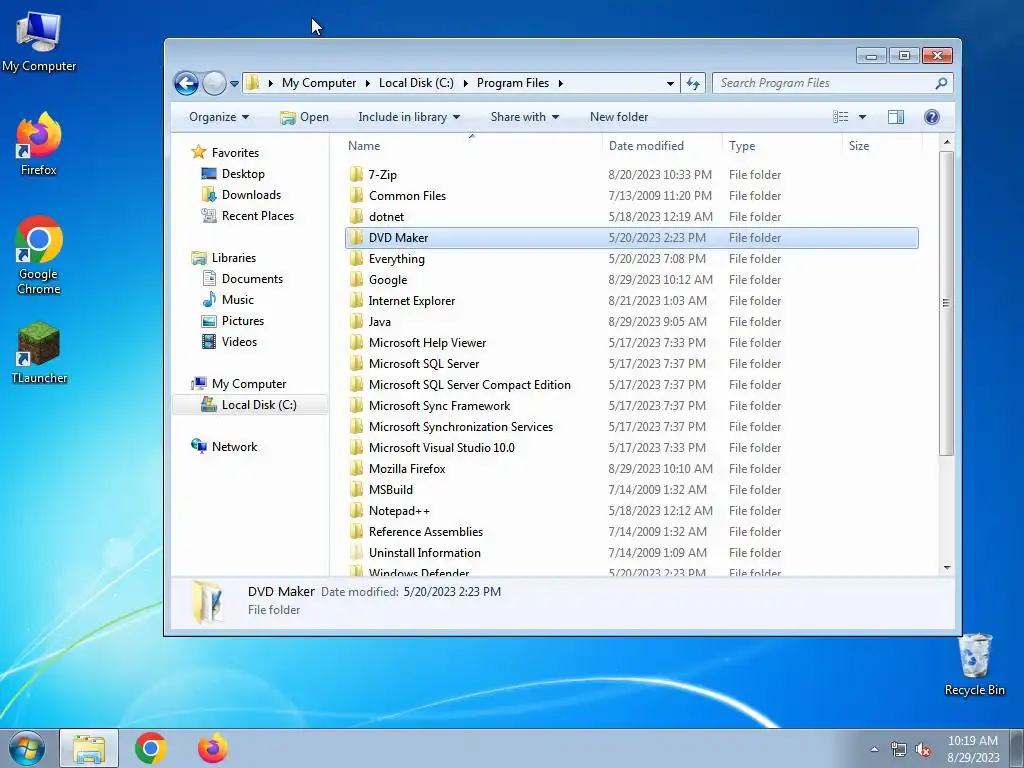Click the Chrome icon in the taskbar

[x=151, y=748]
